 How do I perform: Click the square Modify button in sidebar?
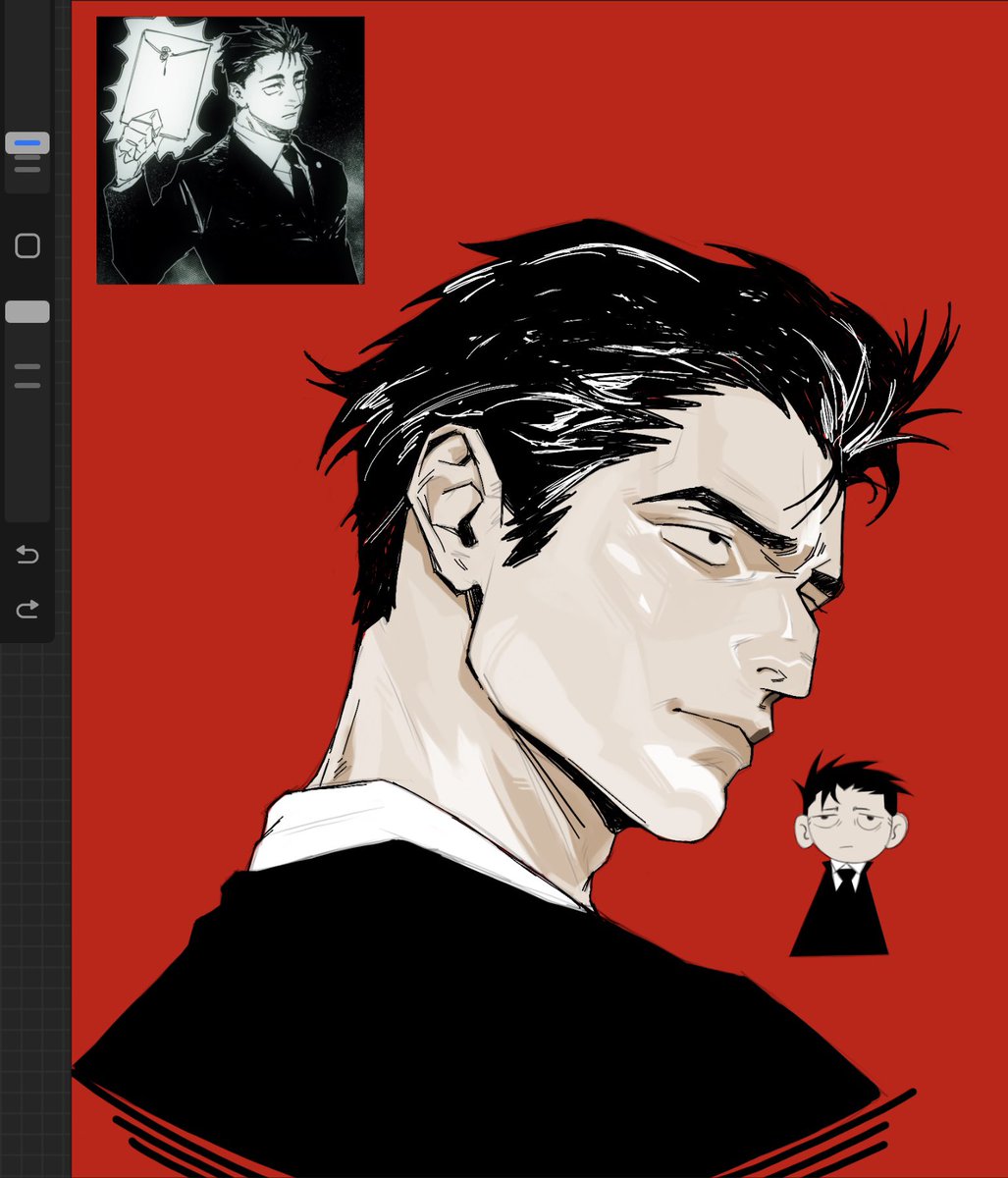(27, 245)
